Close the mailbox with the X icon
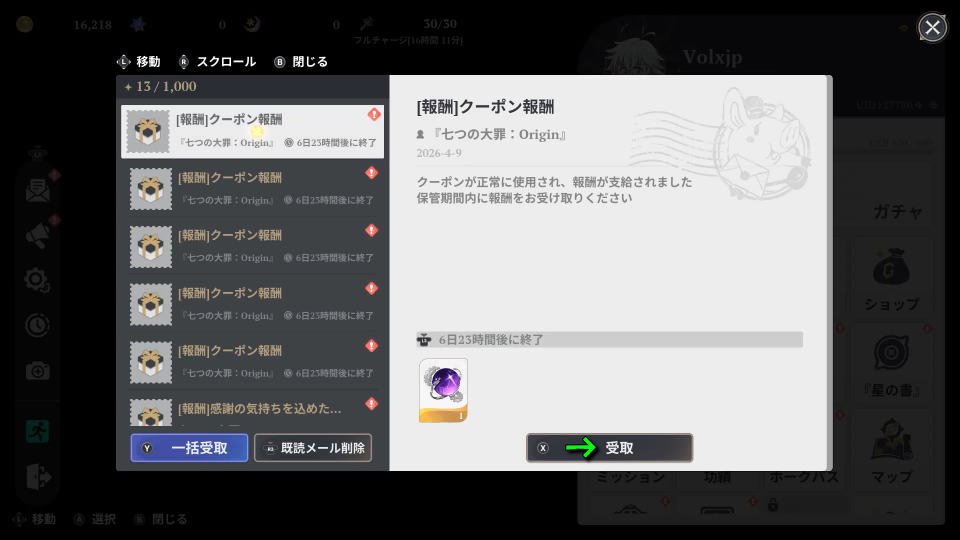This screenshot has height=540, width=960. coord(932,27)
